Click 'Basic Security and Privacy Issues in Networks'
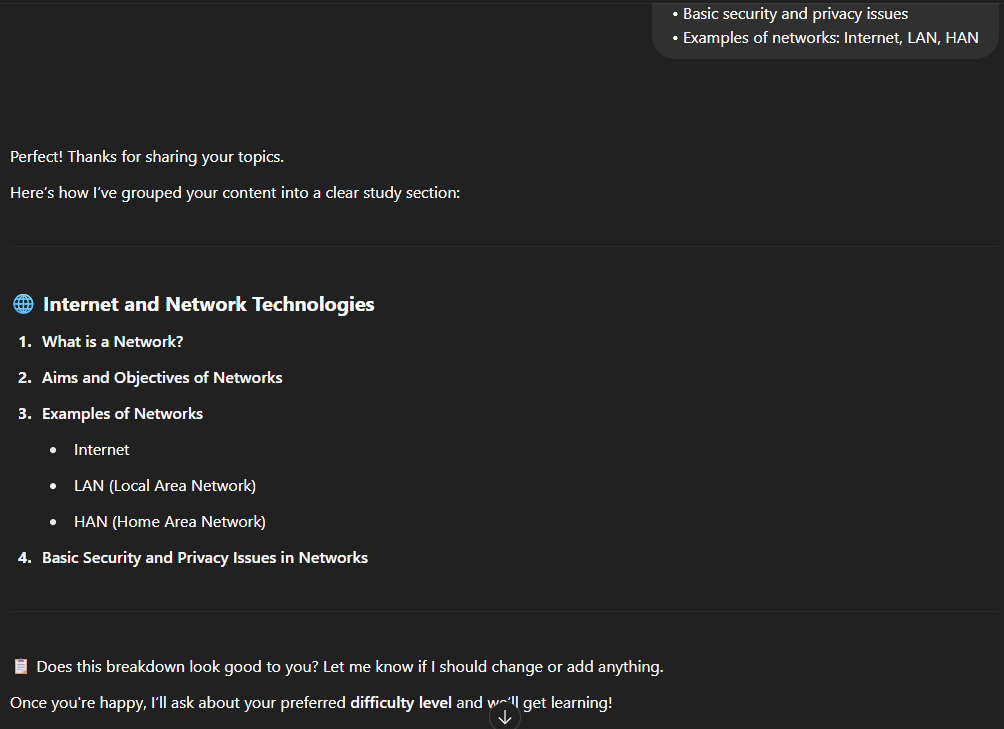 point(205,558)
